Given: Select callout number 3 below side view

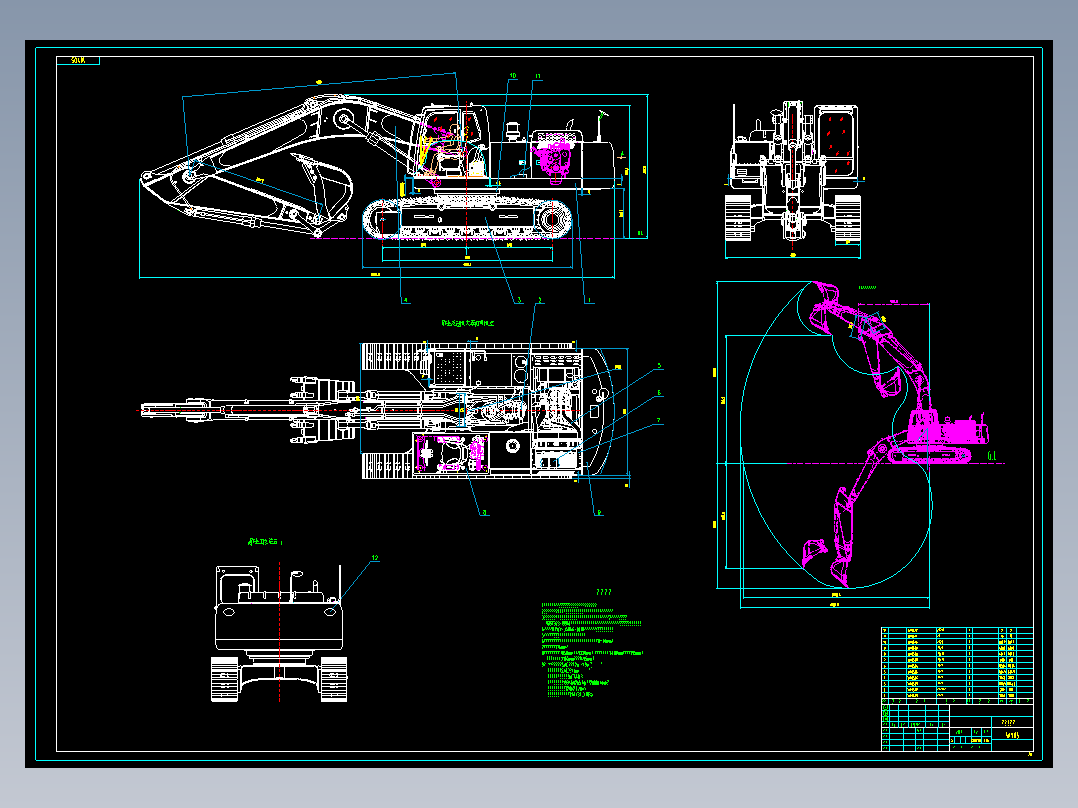Looking at the screenshot, I should click(519, 300).
